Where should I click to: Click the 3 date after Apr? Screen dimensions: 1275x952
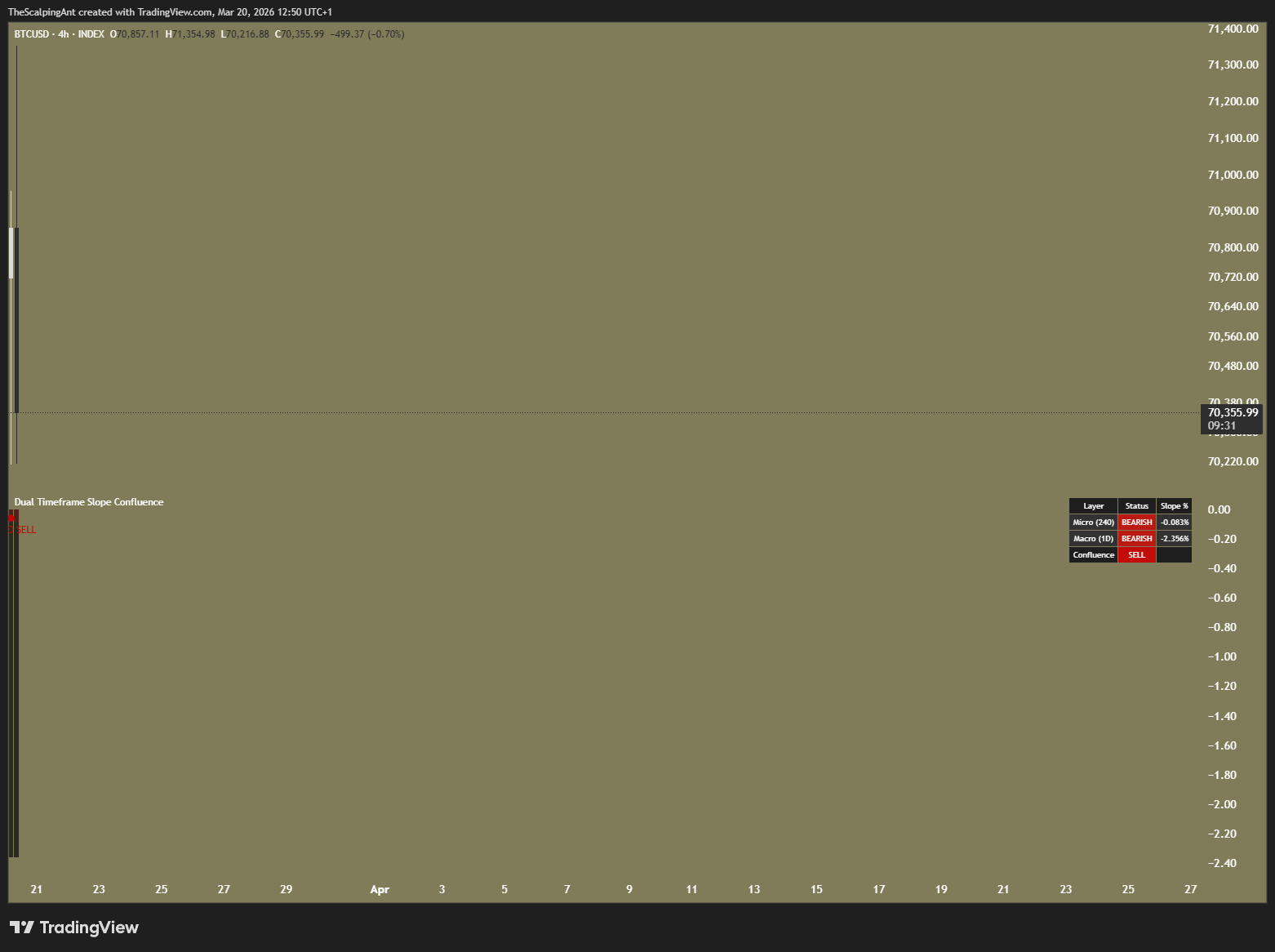tap(442, 889)
